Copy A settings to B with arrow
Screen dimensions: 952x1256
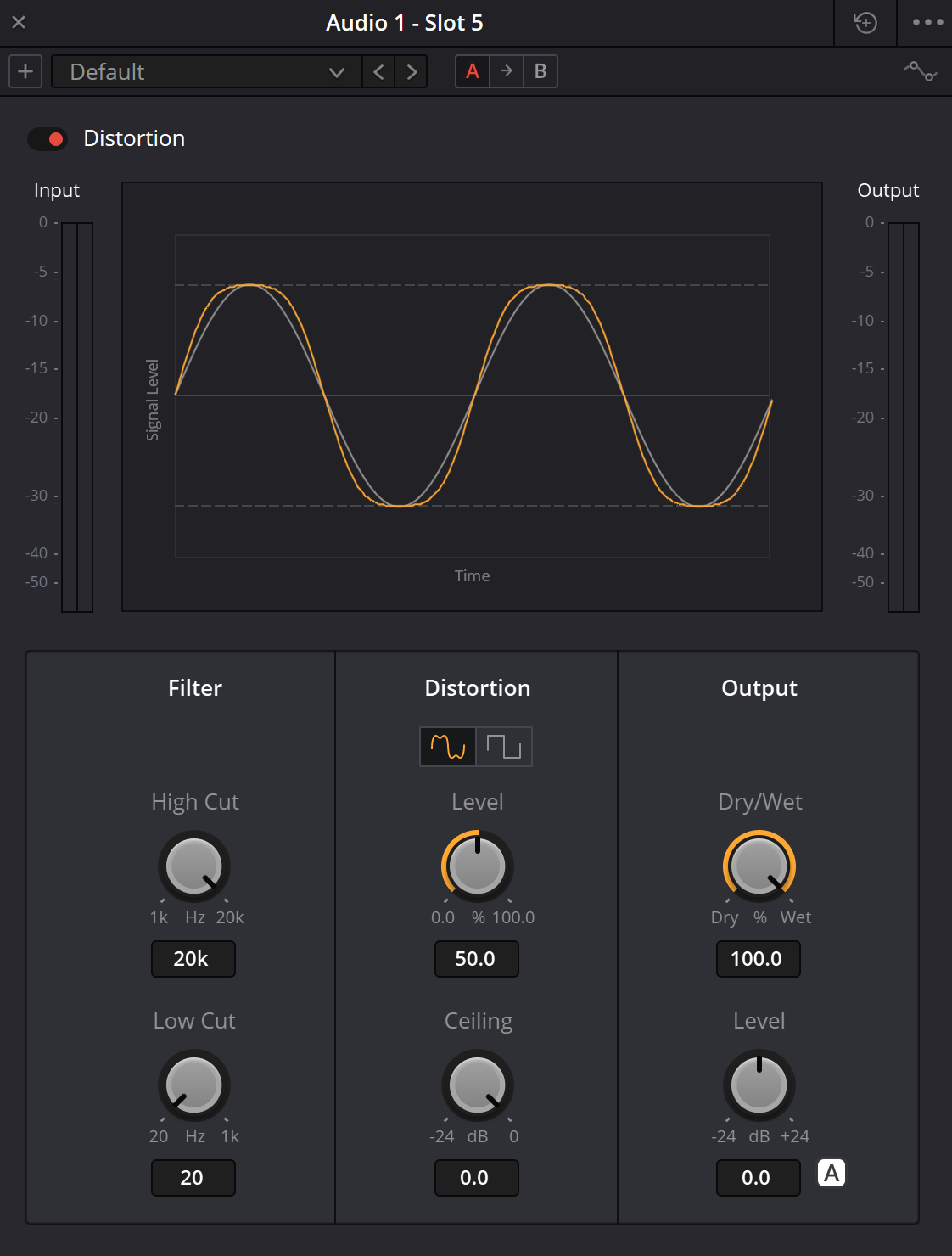[x=507, y=71]
